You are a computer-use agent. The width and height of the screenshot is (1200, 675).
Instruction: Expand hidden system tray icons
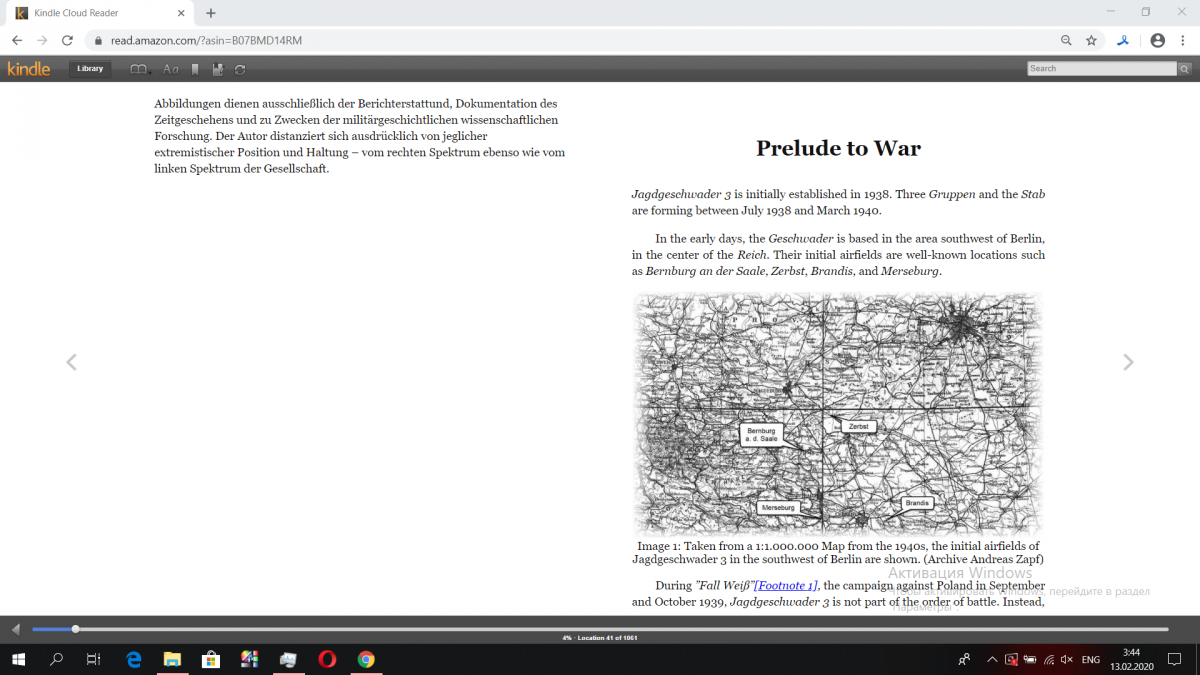(x=991, y=660)
